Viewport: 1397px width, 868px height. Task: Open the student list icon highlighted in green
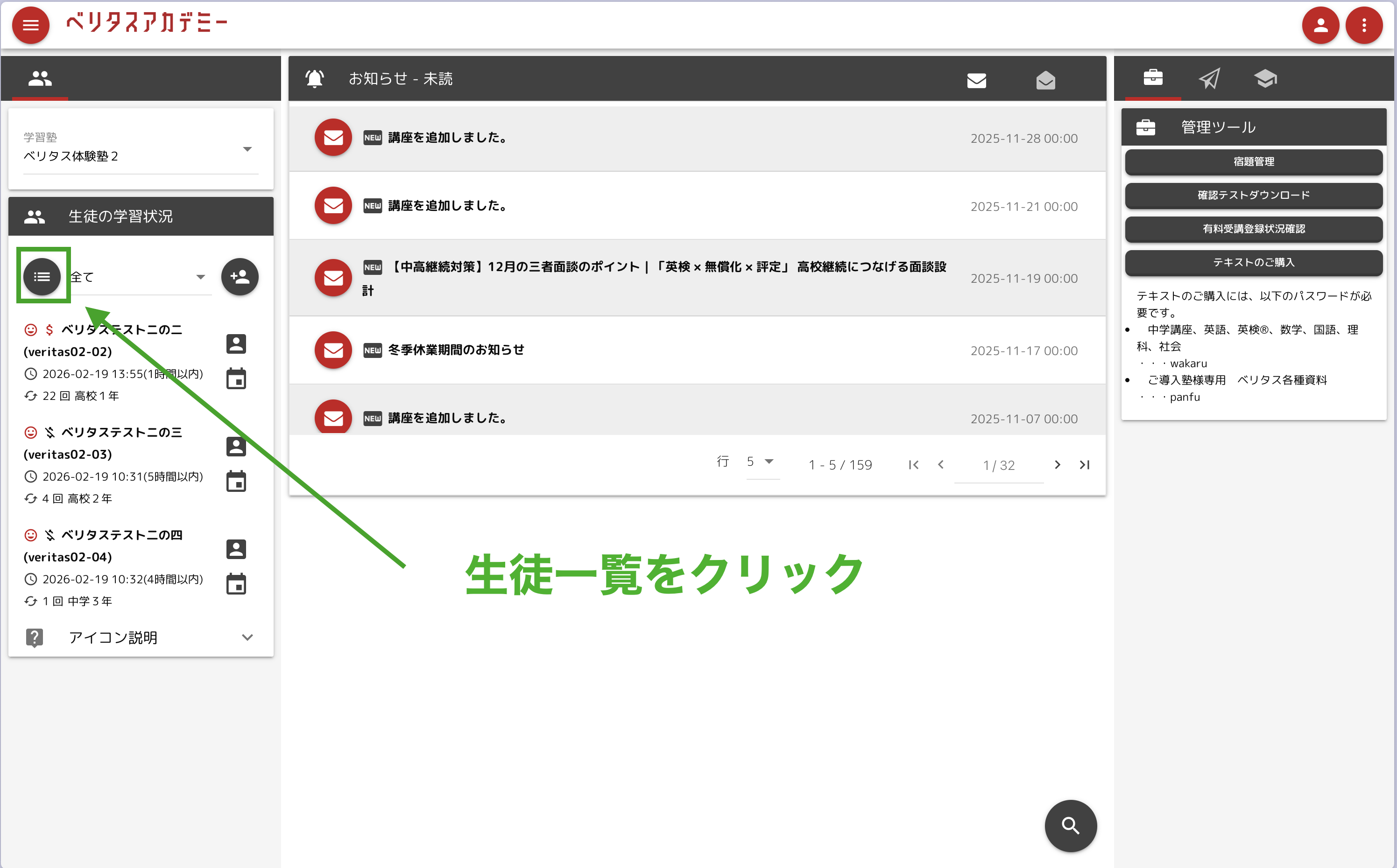[42, 277]
